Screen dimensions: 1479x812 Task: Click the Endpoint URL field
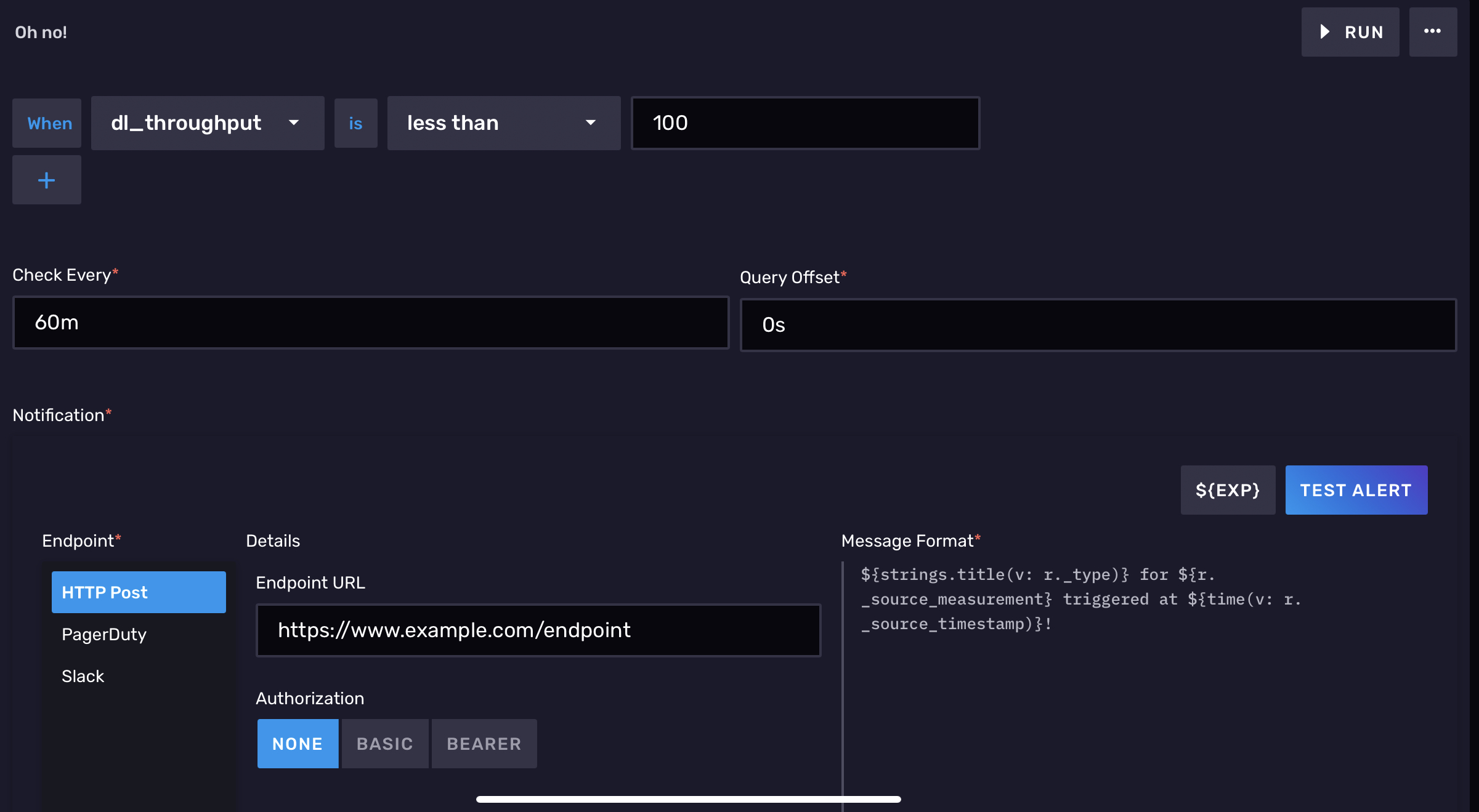point(538,630)
